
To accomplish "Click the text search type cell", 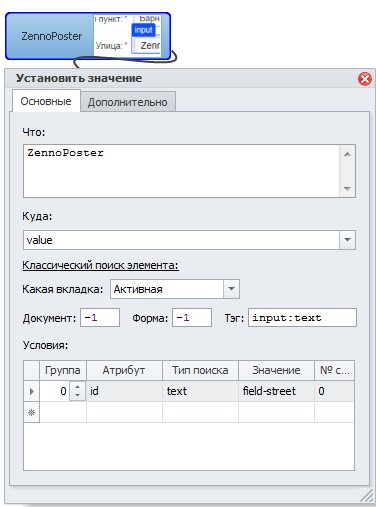I will [200, 391].
